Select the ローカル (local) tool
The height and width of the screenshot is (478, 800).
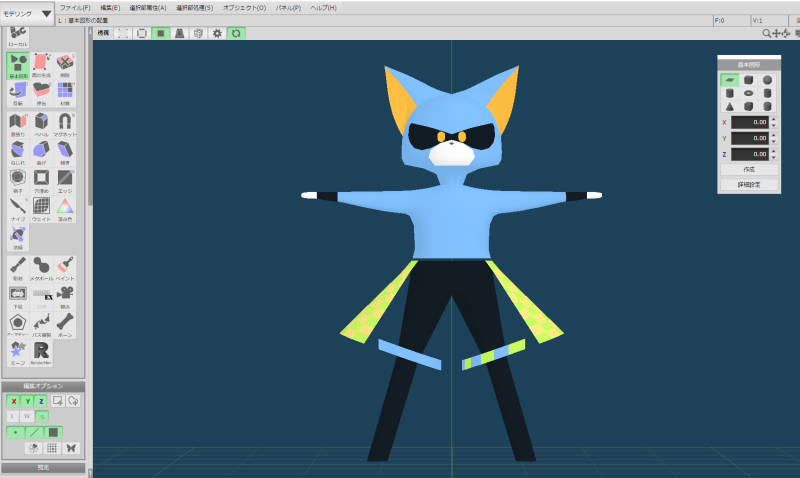(18, 37)
